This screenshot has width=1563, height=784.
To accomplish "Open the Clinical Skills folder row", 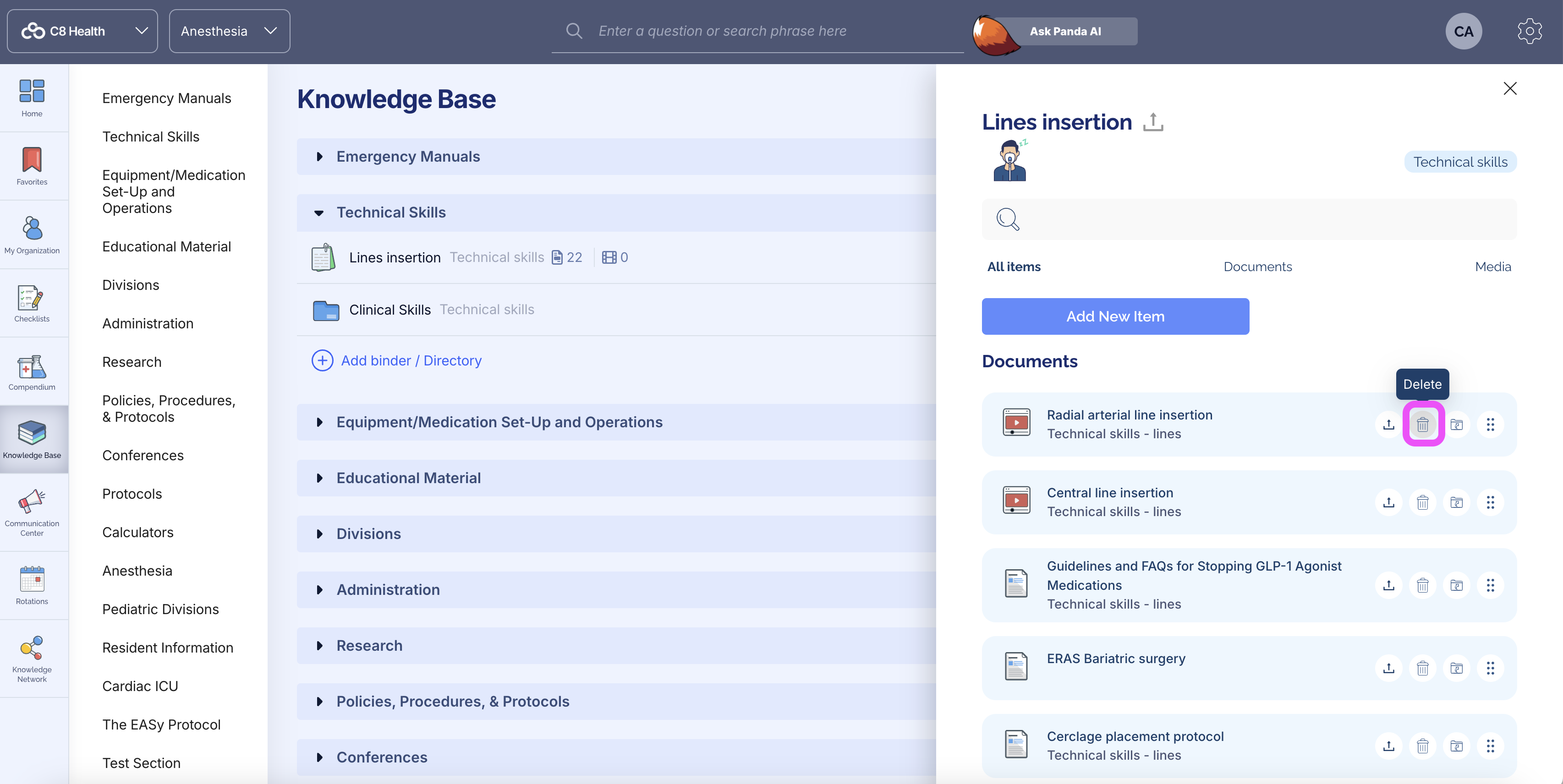I will coord(616,310).
